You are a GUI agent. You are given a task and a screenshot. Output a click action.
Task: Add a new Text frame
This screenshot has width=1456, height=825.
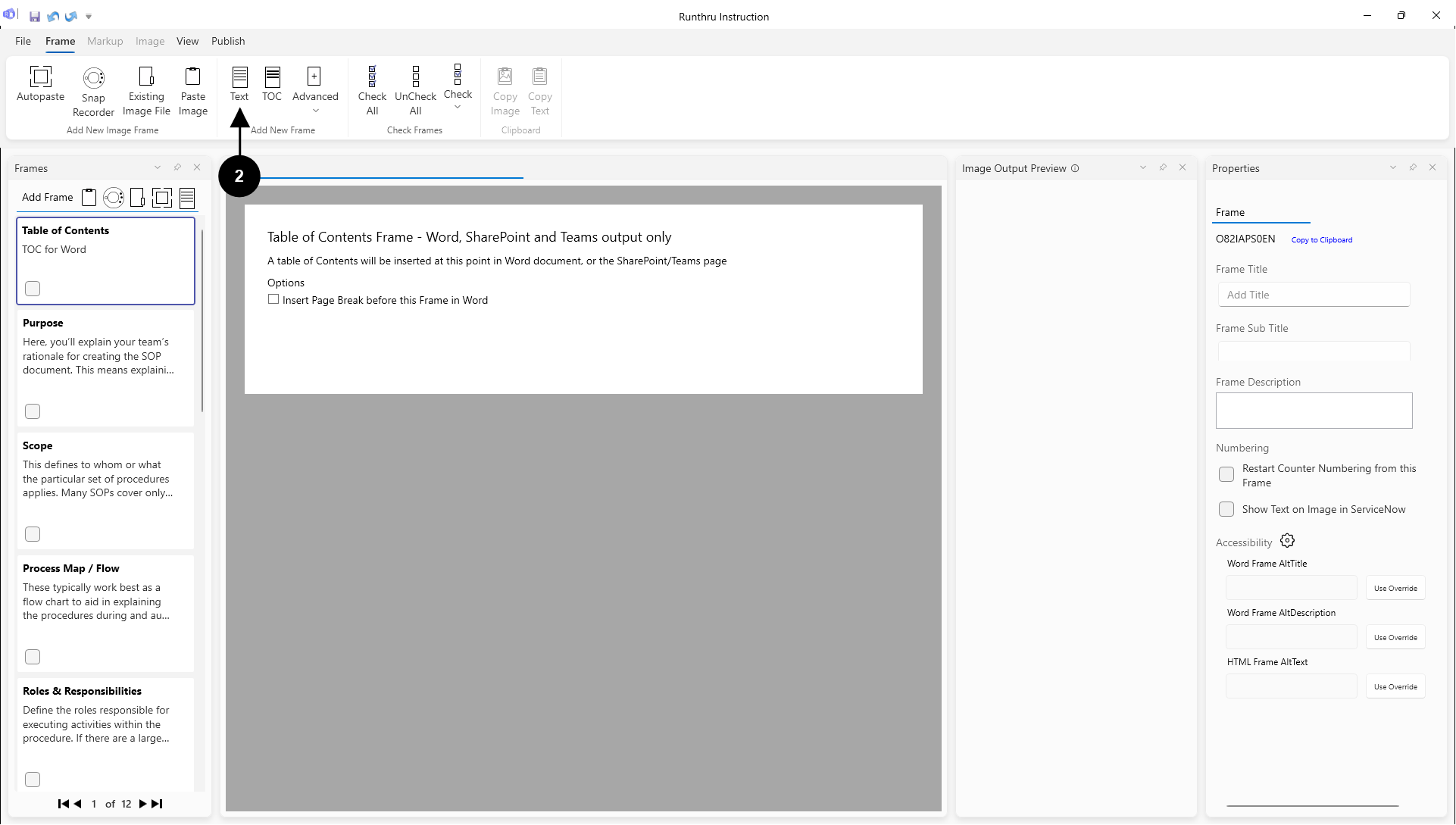click(x=239, y=77)
